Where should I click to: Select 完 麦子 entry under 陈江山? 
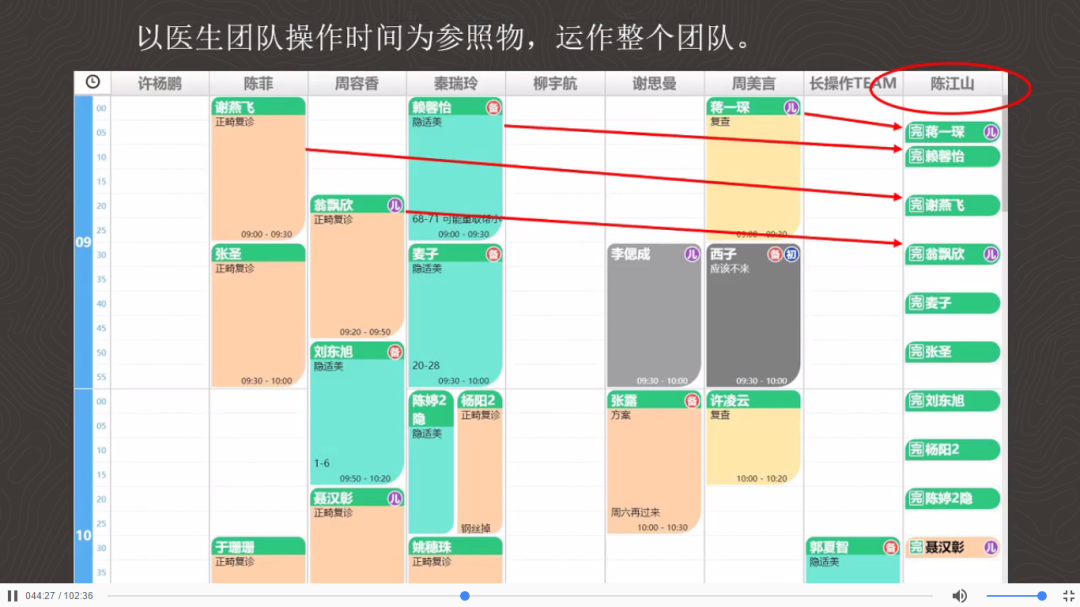952,303
